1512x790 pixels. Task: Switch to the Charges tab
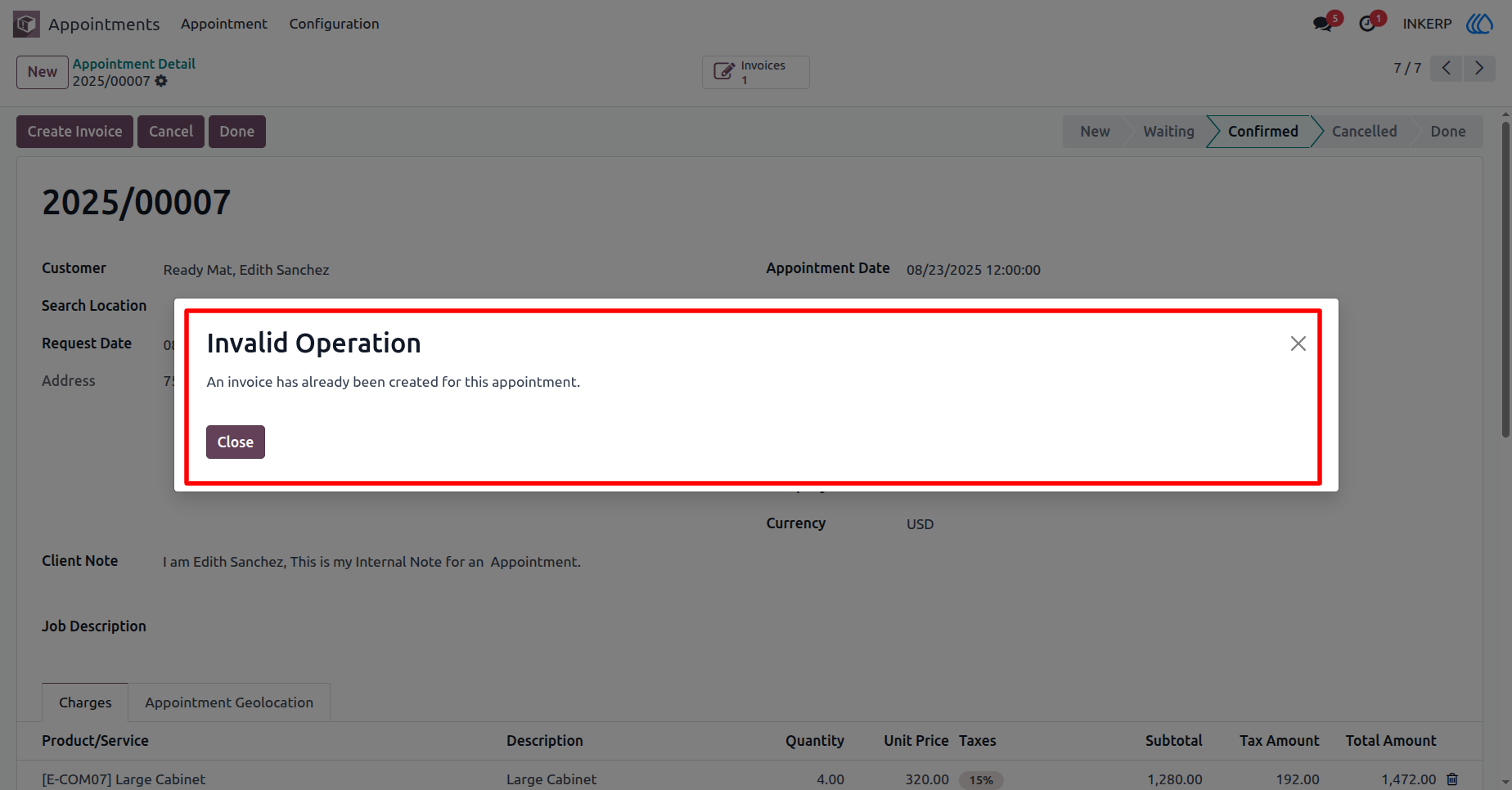coord(85,702)
